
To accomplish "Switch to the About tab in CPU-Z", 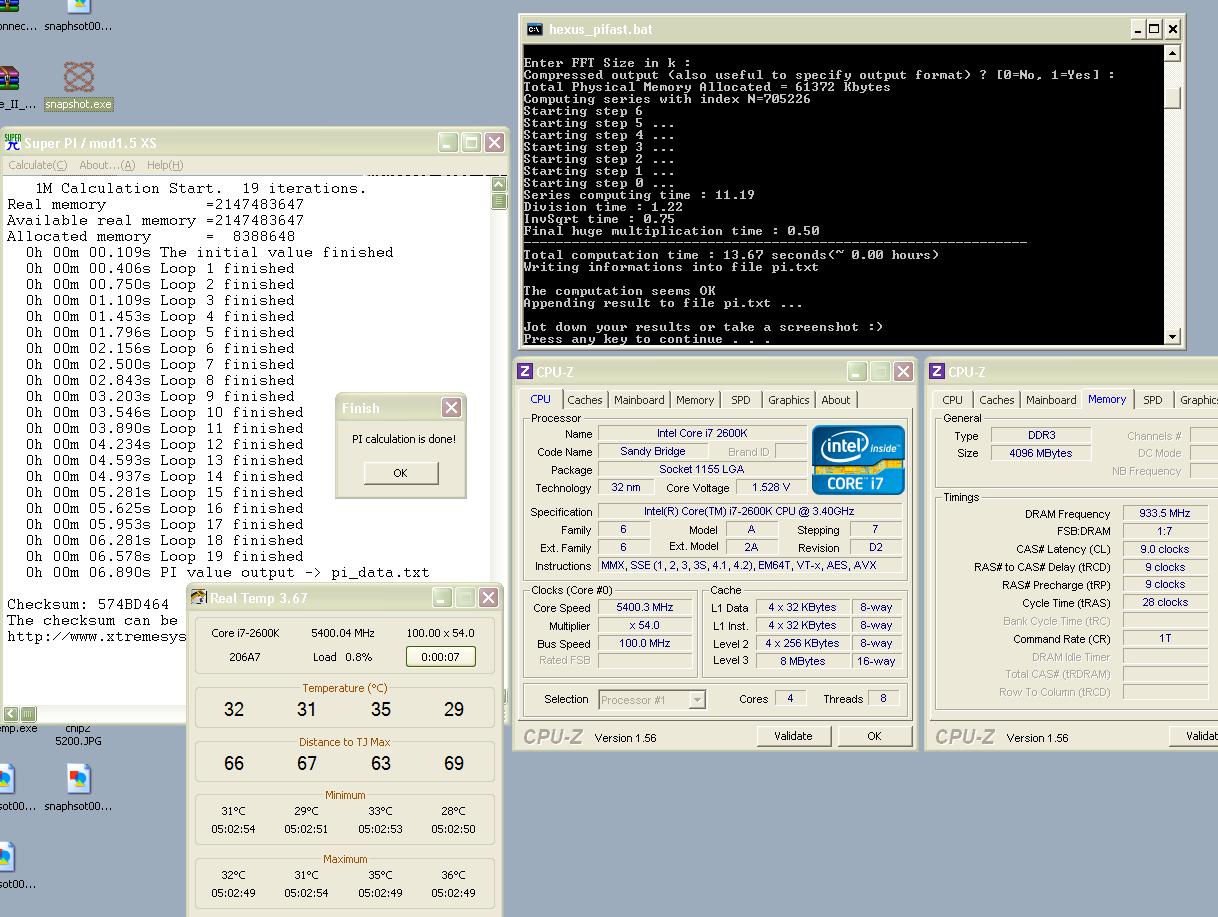I will [835, 400].
